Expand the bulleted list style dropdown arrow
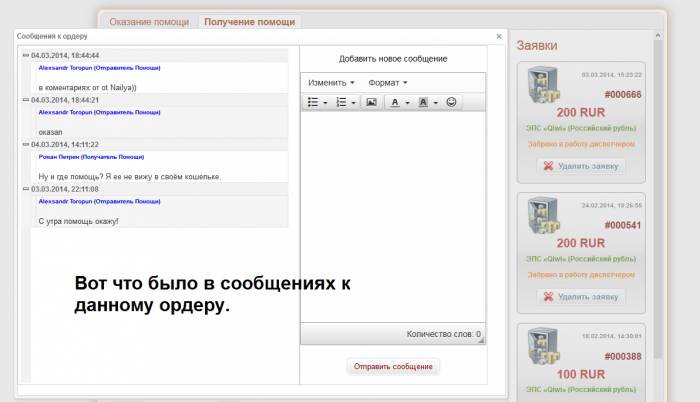This screenshot has width=700, height=402. tap(325, 102)
